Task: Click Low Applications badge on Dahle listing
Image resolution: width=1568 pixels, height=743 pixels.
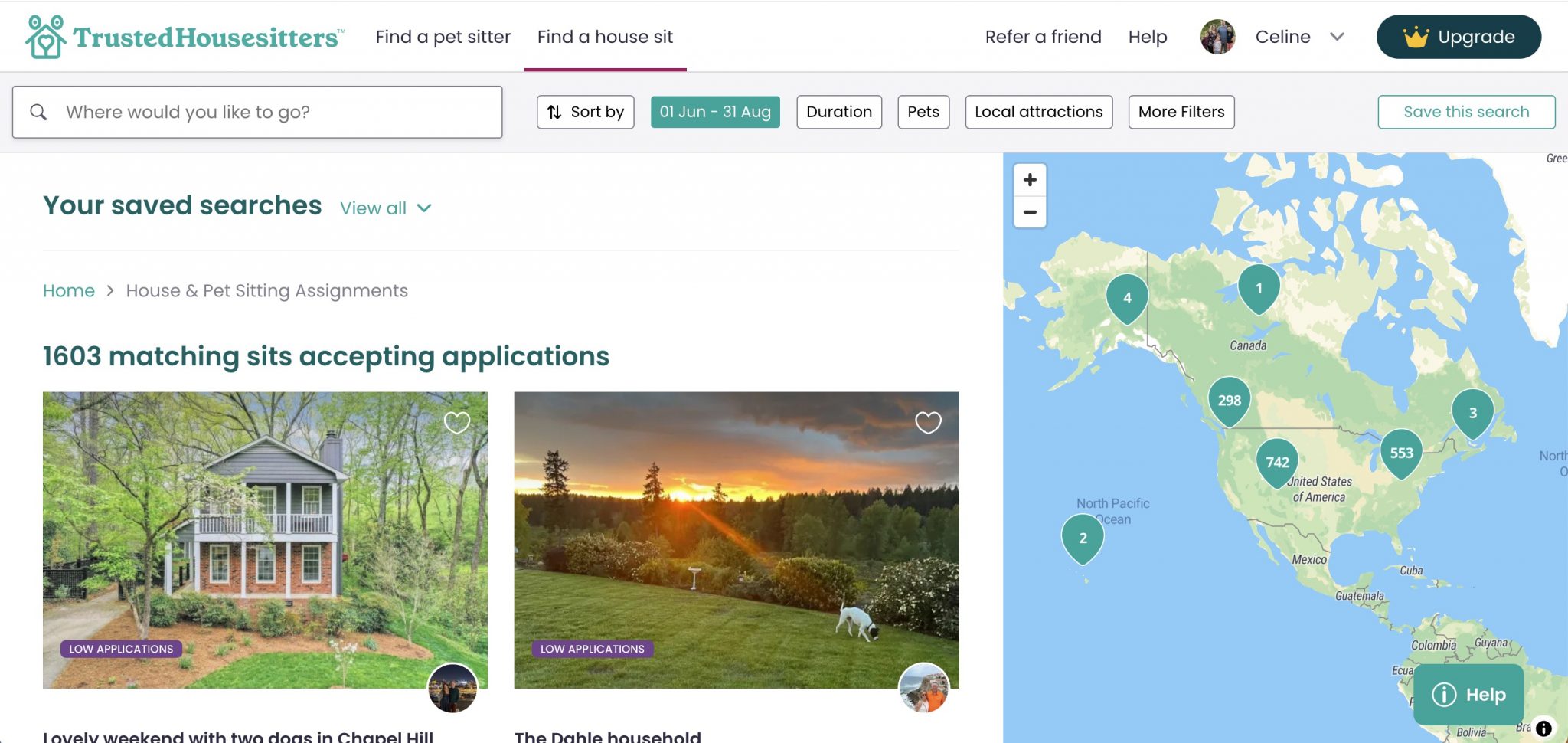Action: [x=593, y=649]
